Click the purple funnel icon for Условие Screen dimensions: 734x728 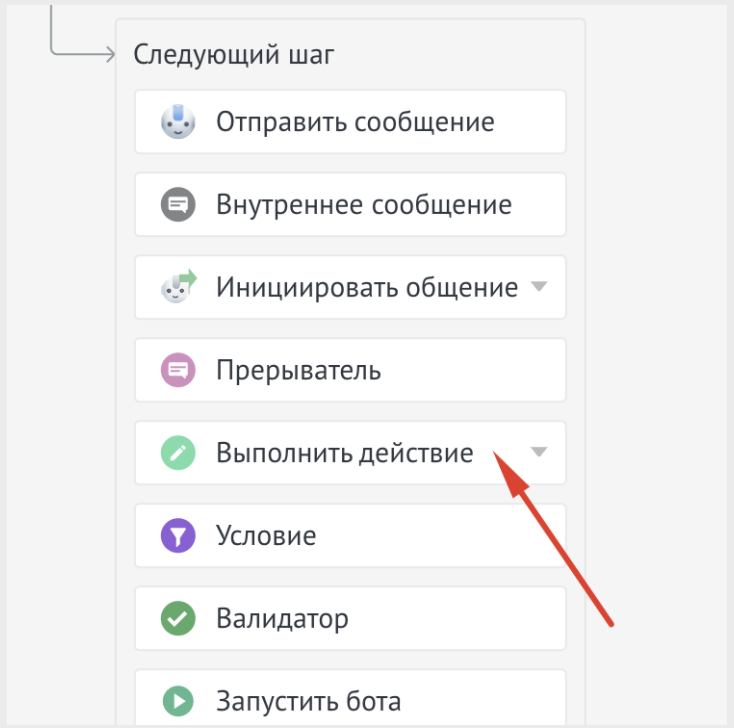tap(177, 536)
